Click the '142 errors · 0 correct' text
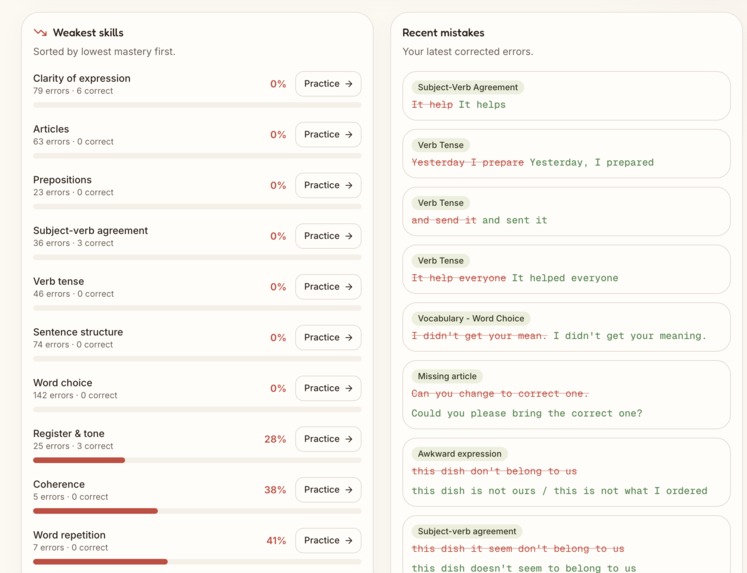This screenshot has height=573, width=747. coord(75,395)
